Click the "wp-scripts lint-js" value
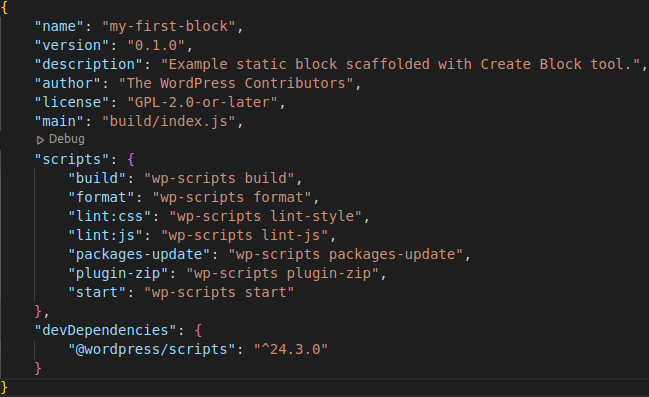Screen dimensions: 649x397 [245, 236]
